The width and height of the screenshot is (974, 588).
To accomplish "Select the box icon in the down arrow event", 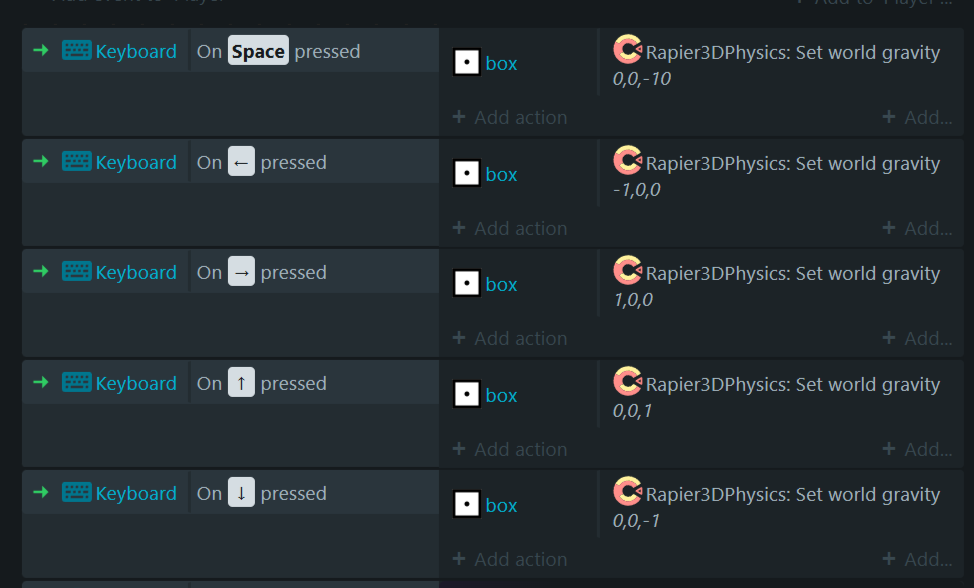I will (x=467, y=504).
